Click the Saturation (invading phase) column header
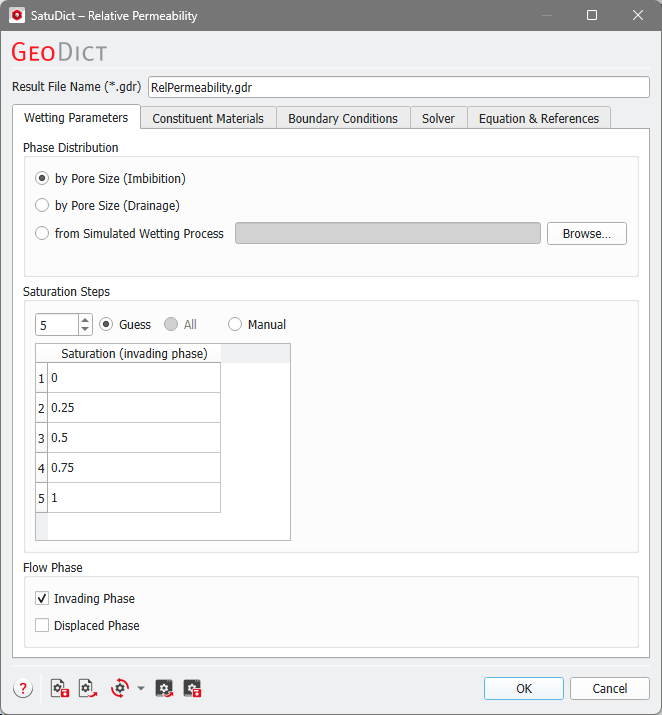The image size is (662, 715). click(x=134, y=353)
